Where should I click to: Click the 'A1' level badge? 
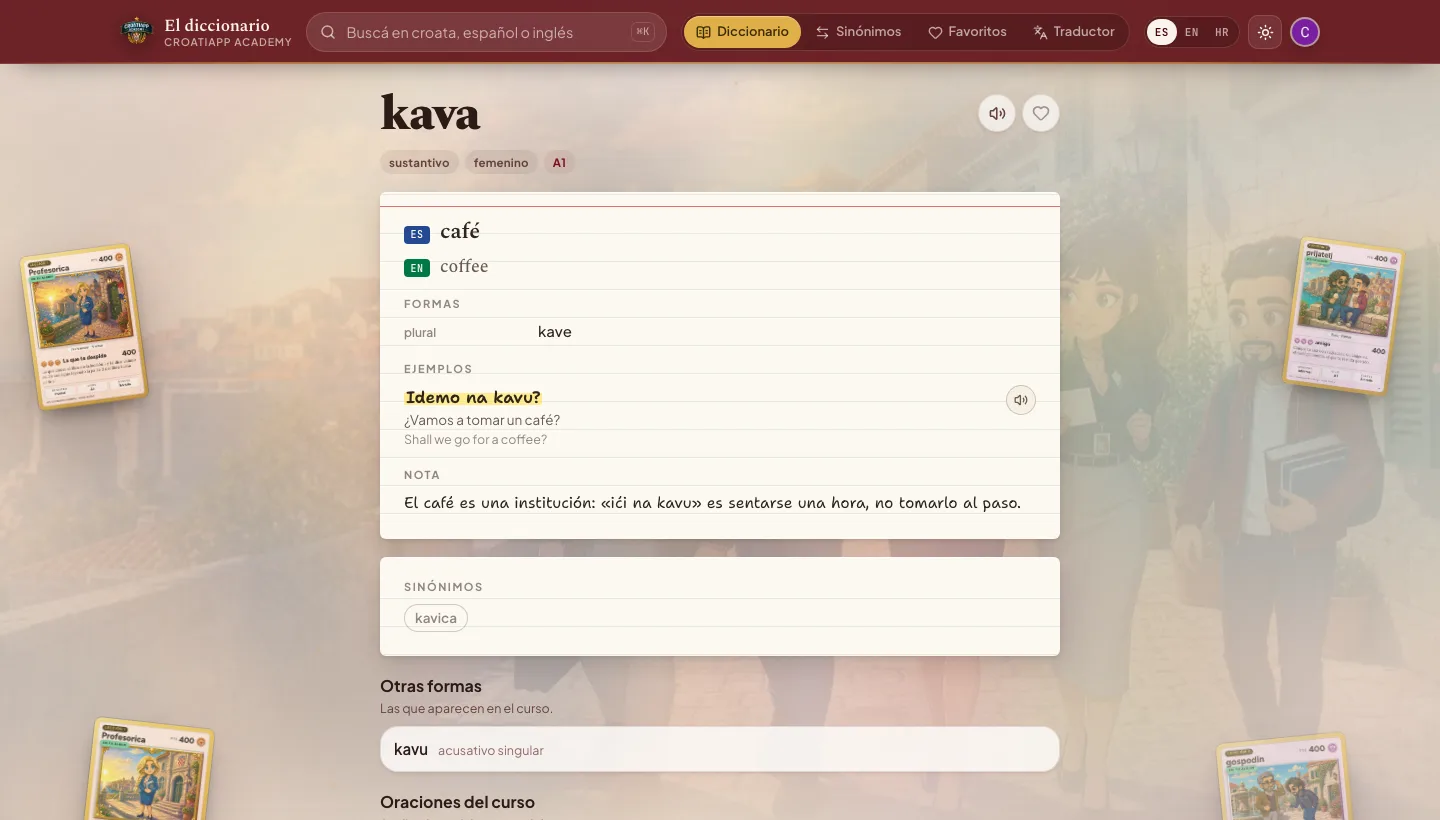tap(559, 162)
